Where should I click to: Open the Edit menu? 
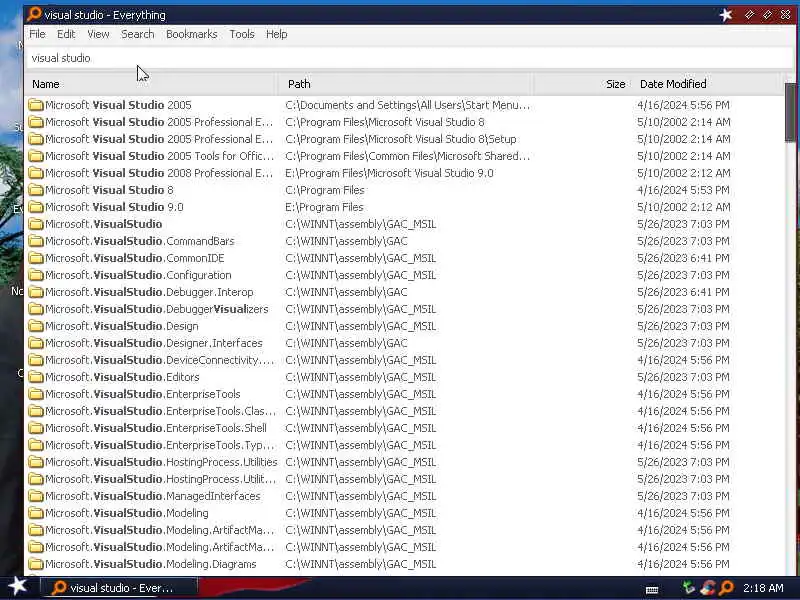pyautogui.click(x=66, y=34)
